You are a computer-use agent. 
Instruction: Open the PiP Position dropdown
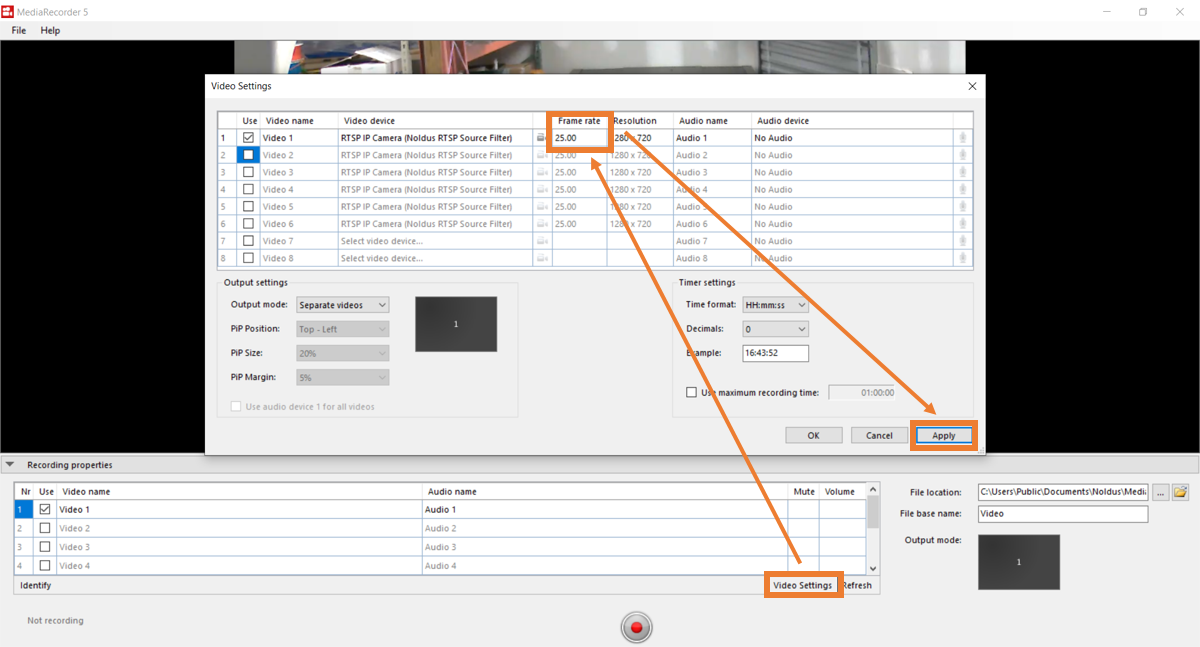pyautogui.click(x=342, y=329)
